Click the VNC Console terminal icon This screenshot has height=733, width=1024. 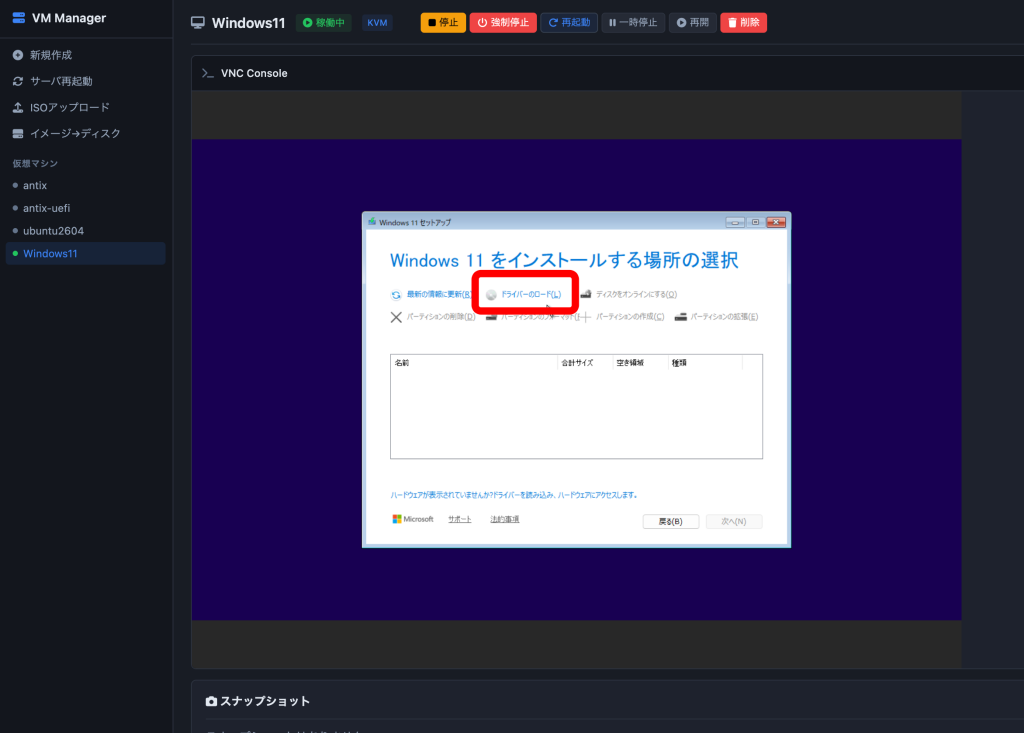click(208, 73)
